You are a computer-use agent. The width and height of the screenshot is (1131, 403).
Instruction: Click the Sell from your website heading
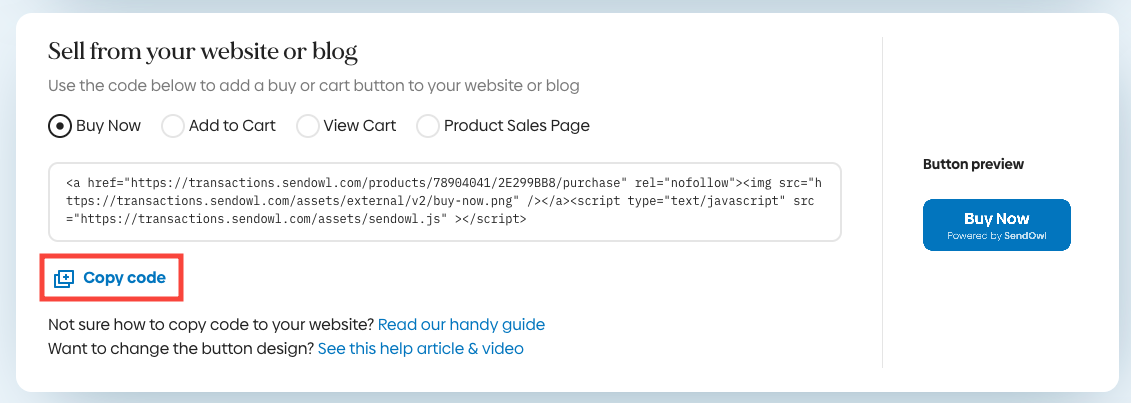click(x=203, y=51)
